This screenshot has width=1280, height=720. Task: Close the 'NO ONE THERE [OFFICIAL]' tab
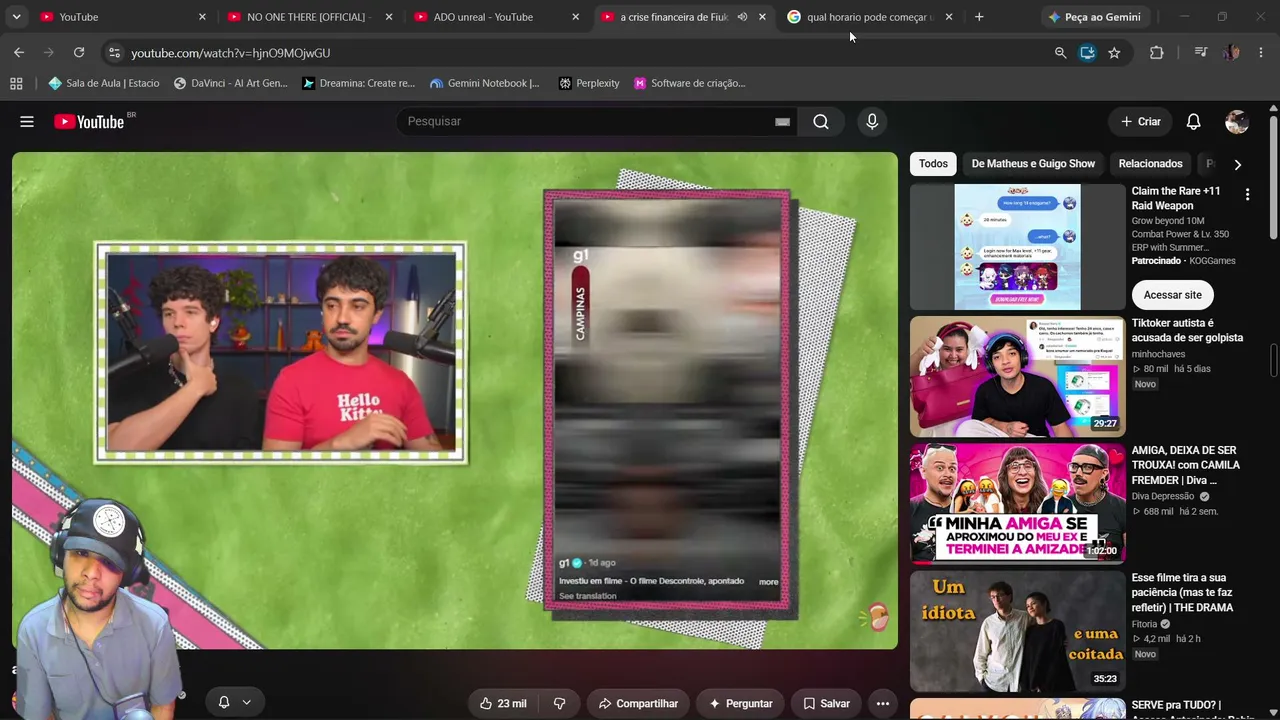389,17
